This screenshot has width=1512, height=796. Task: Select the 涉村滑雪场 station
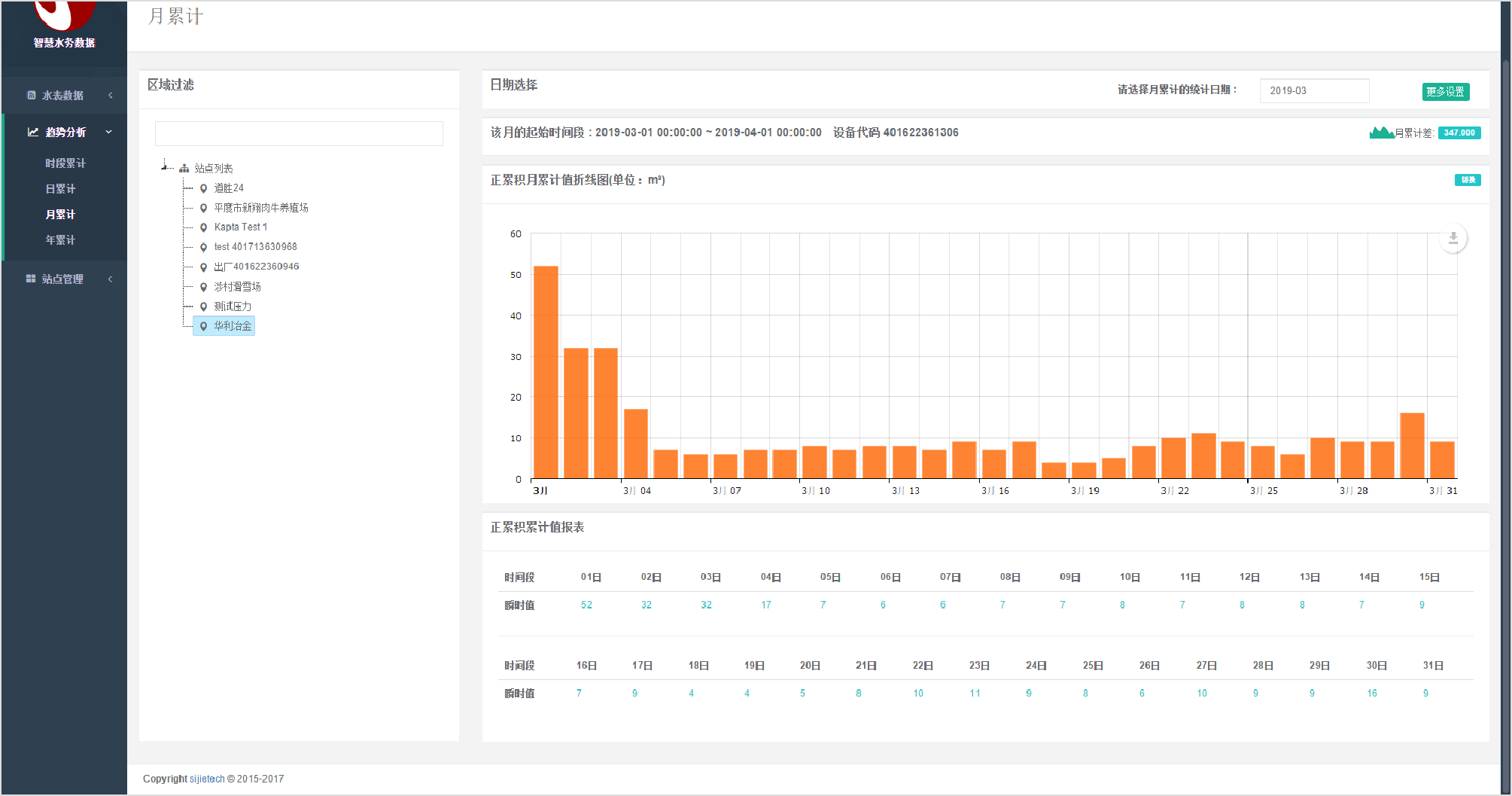[237, 287]
